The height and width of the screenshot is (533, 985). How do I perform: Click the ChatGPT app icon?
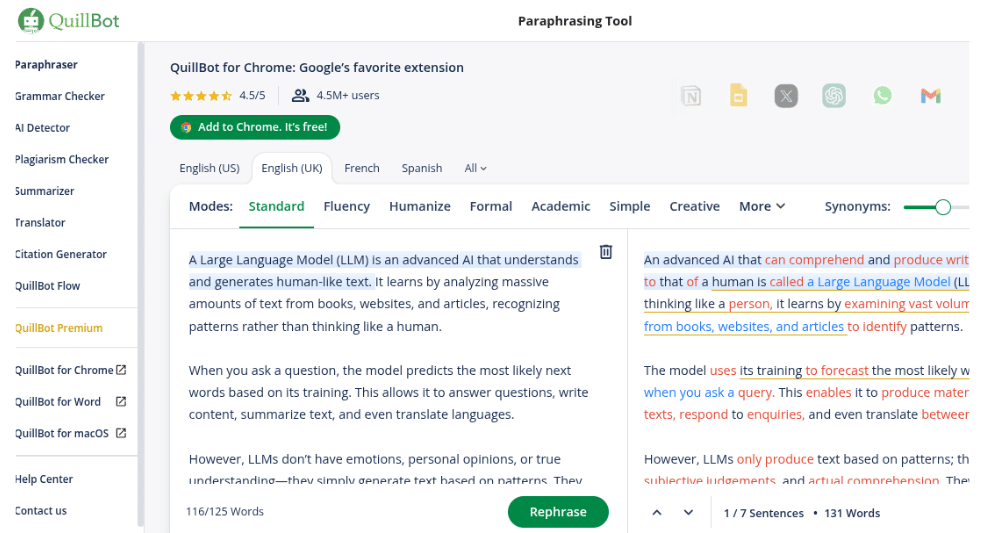[x=834, y=96]
